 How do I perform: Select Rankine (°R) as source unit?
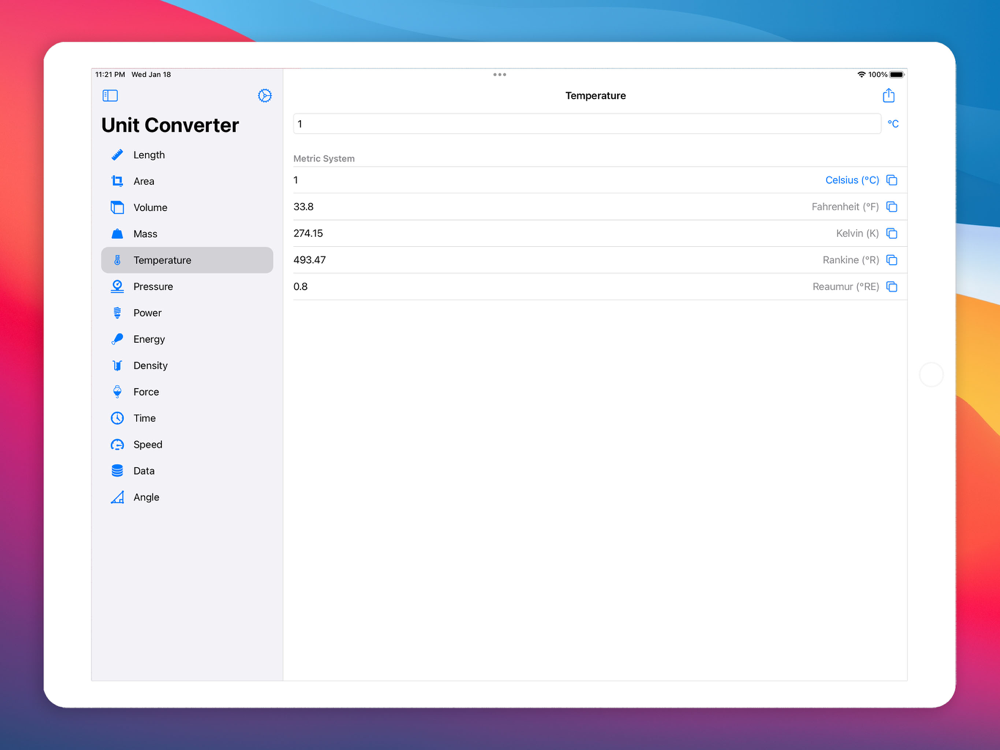pyautogui.click(x=851, y=260)
